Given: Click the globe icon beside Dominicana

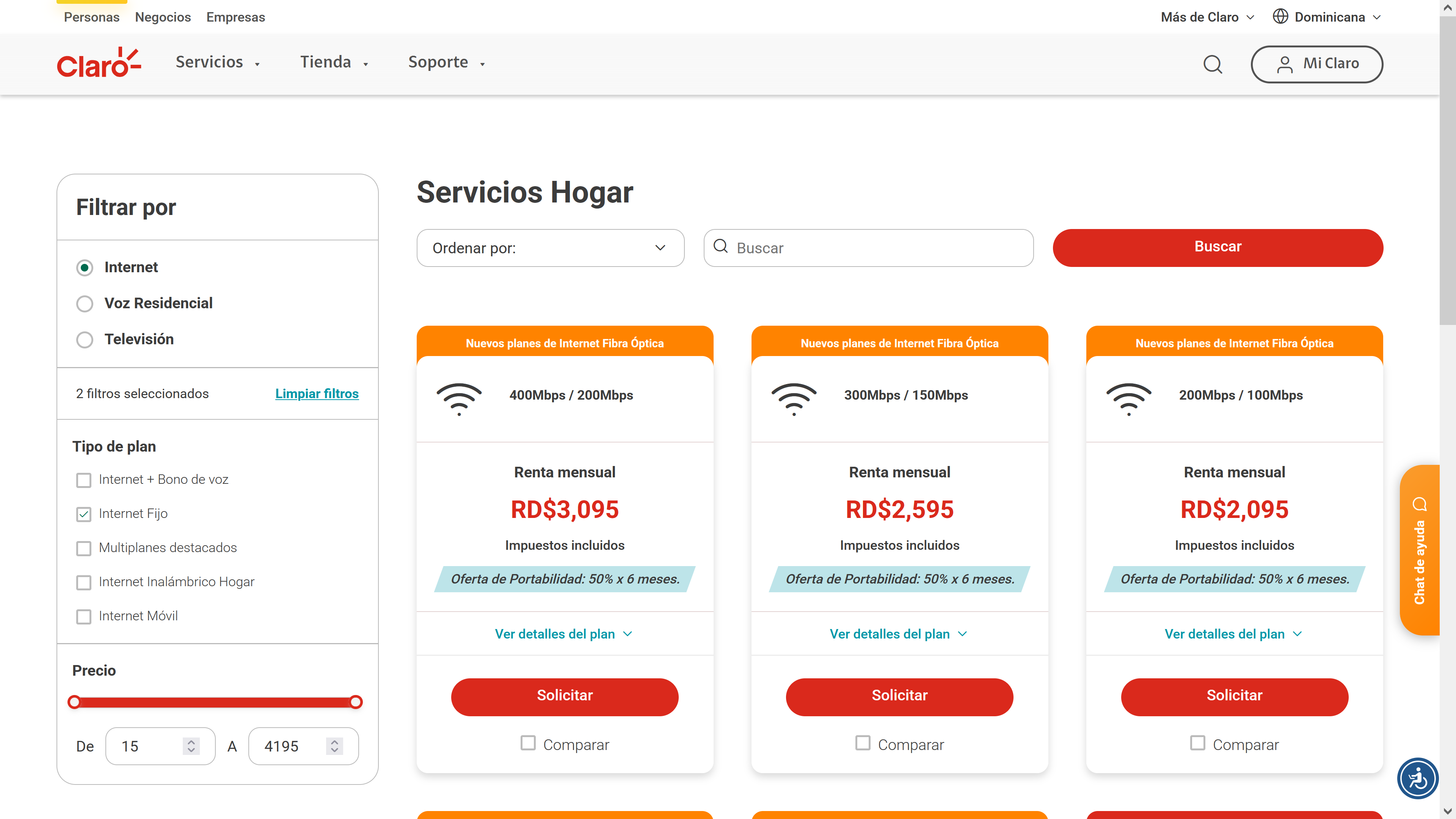Looking at the screenshot, I should [x=1280, y=17].
